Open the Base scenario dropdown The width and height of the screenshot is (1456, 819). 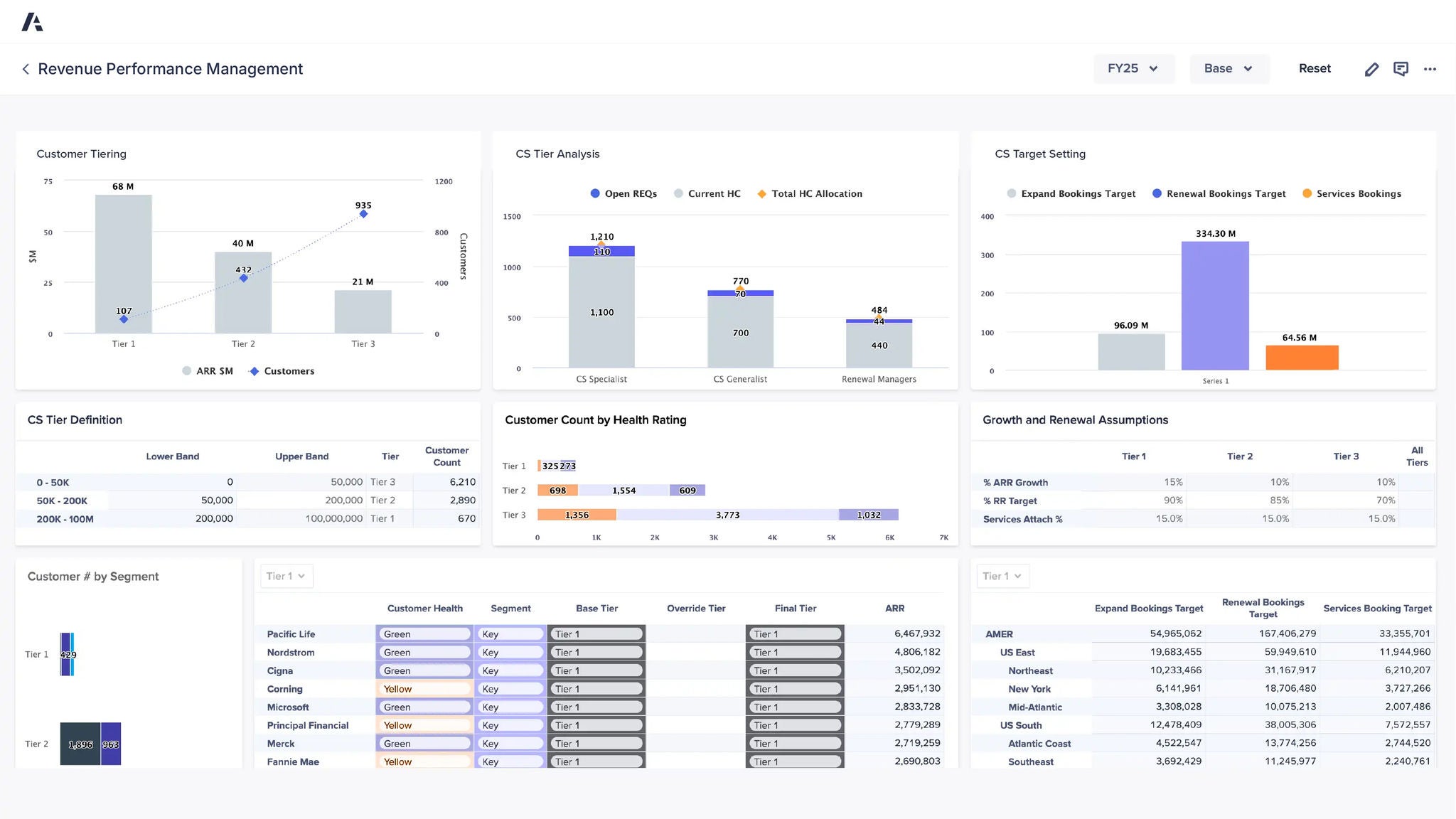point(1229,68)
